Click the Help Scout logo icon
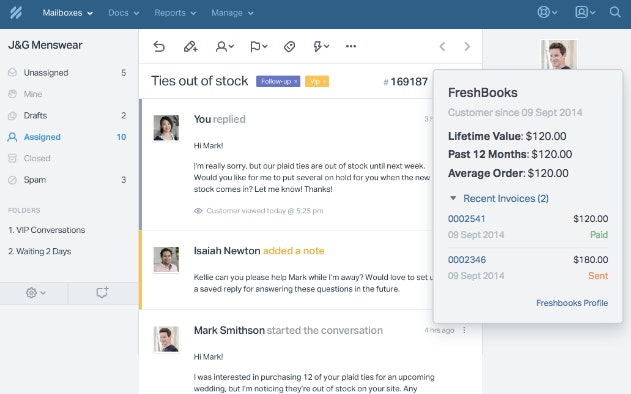Image resolution: width=631 pixels, height=394 pixels. click(16, 12)
